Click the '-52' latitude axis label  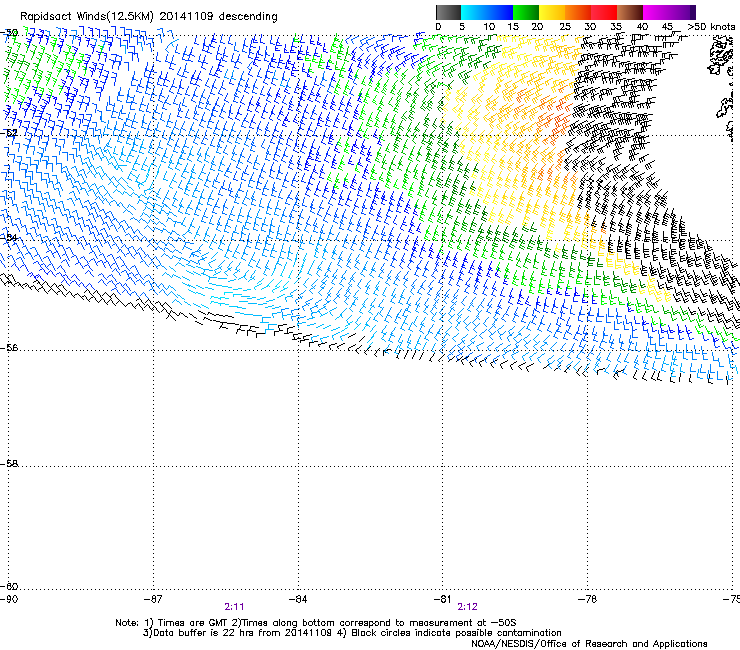click(x=9, y=133)
